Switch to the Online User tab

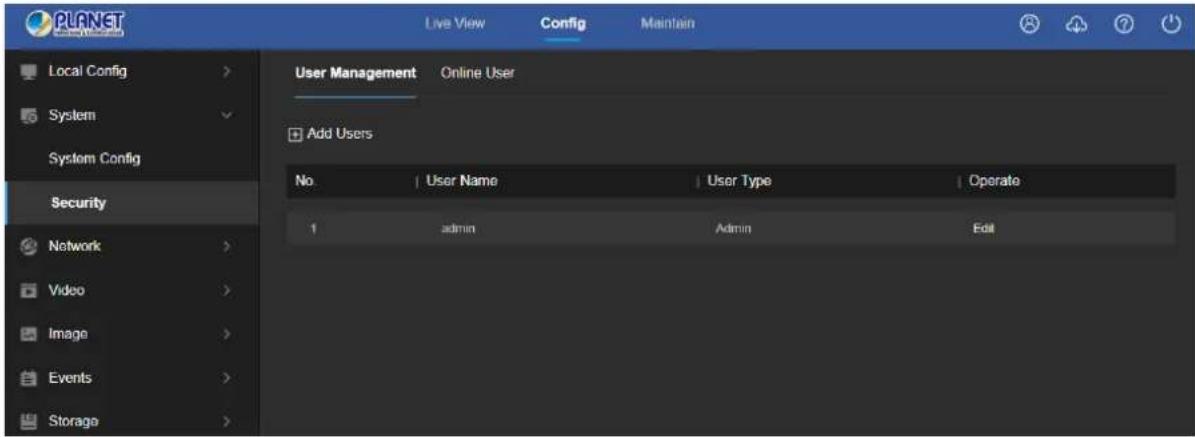coord(478,73)
